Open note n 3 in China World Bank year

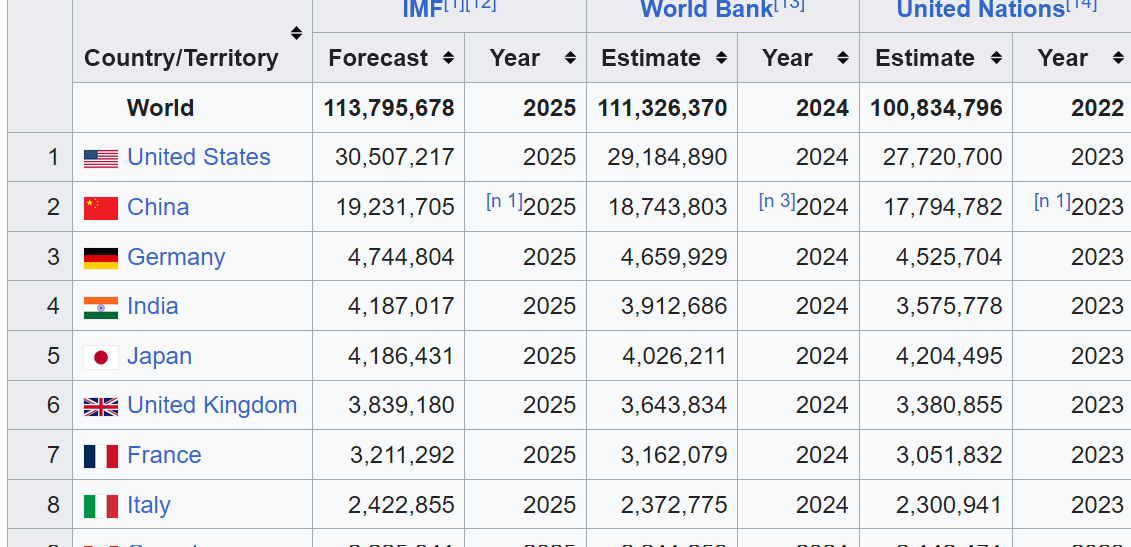(x=777, y=201)
